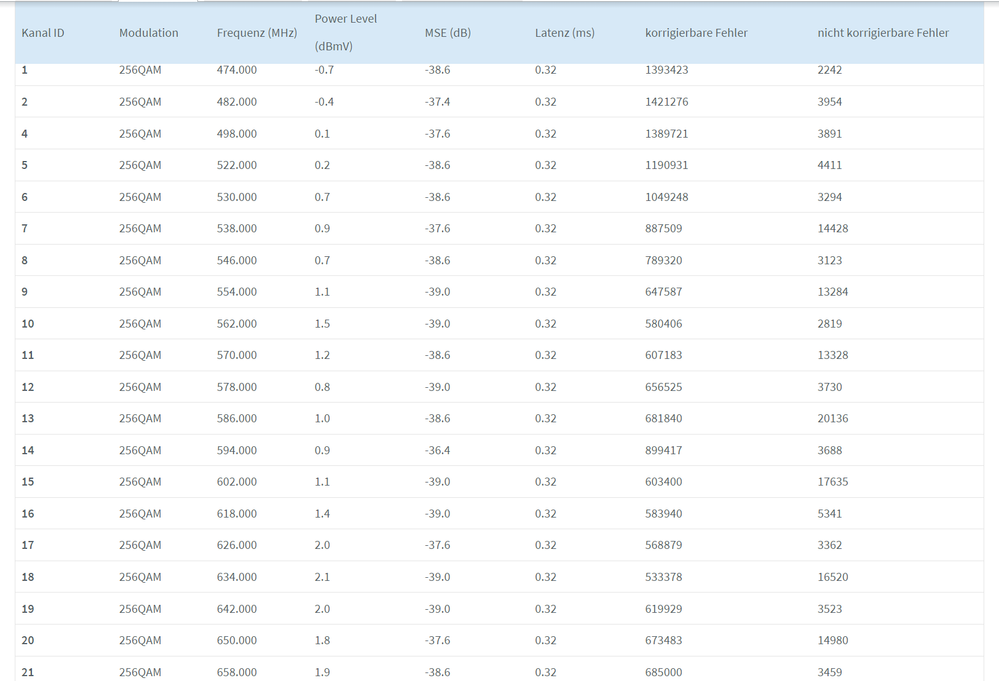Click uncorrectable errors value 14428
Image resolution: width=999 pixels, height=681 pixels.
pos(833,228)
